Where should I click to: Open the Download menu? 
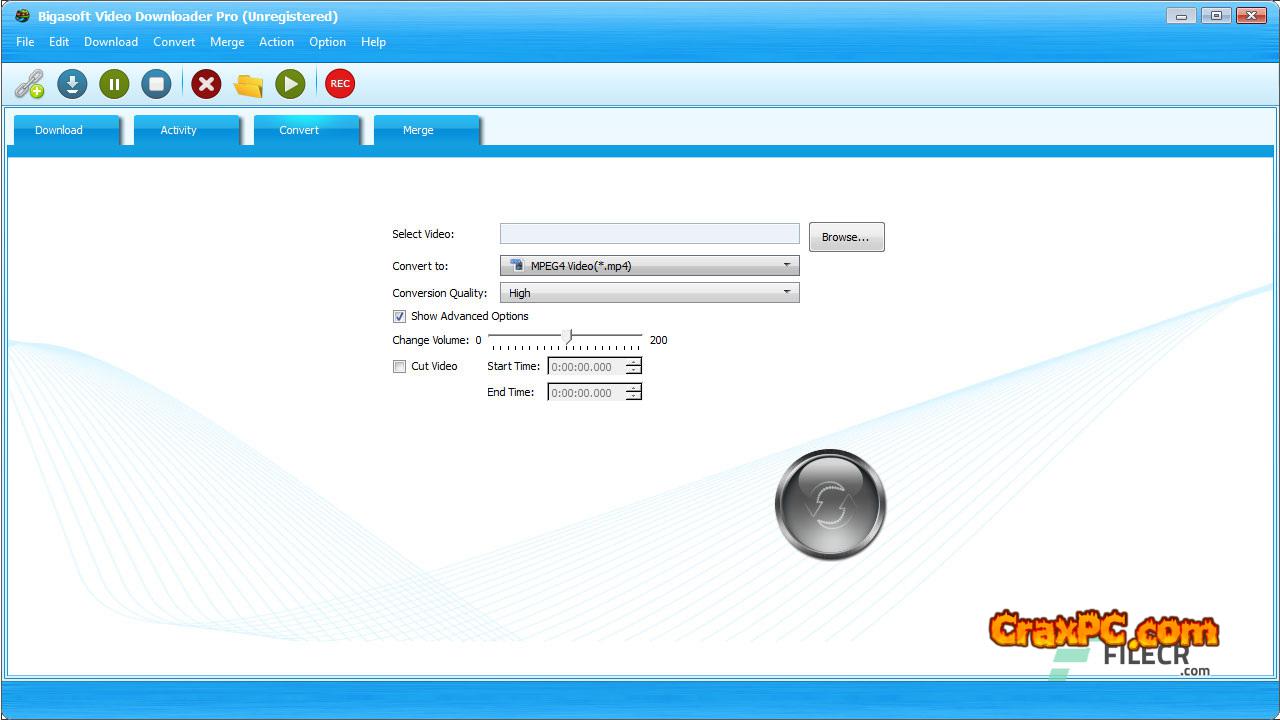tap(111, 42)
